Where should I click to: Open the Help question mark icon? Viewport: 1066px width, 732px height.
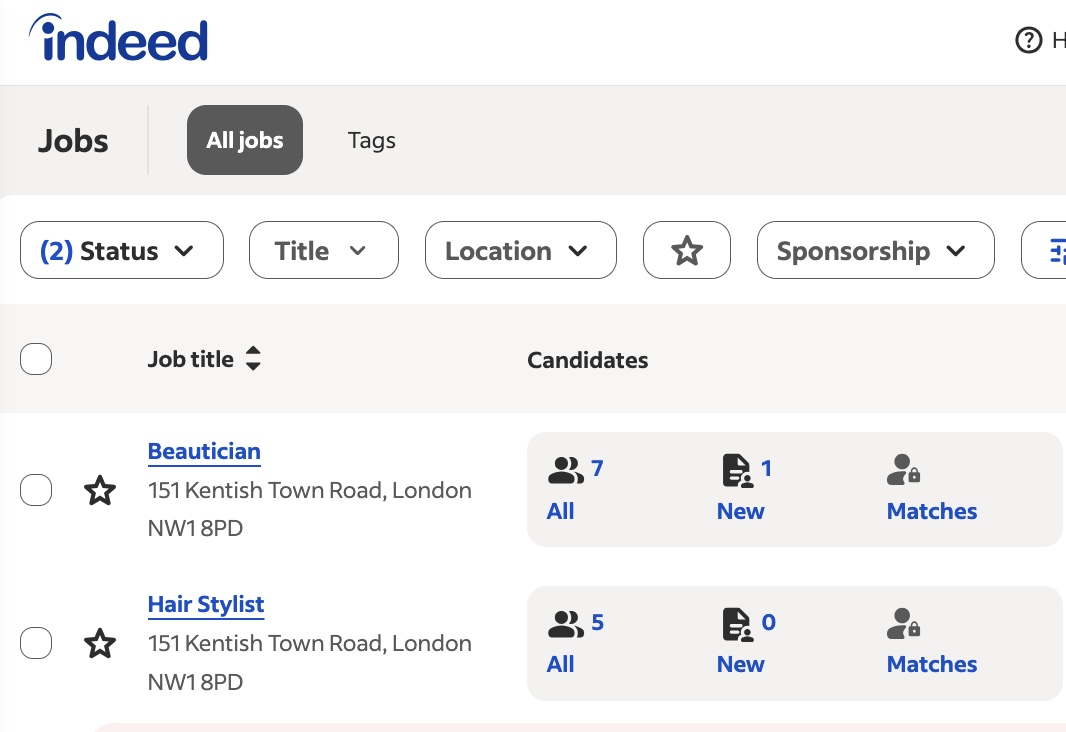(1028, 40)
